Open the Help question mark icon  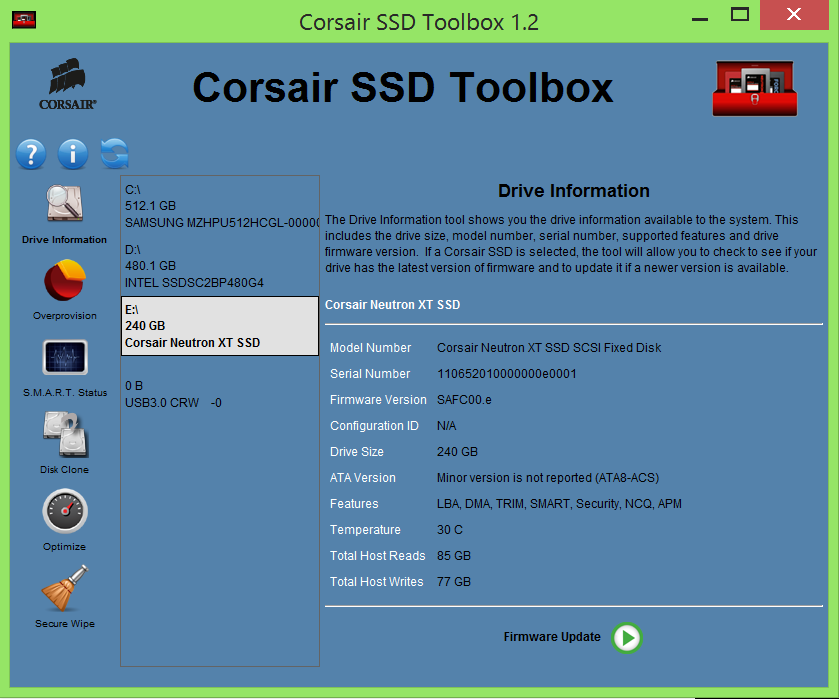(x=31, y=154)
